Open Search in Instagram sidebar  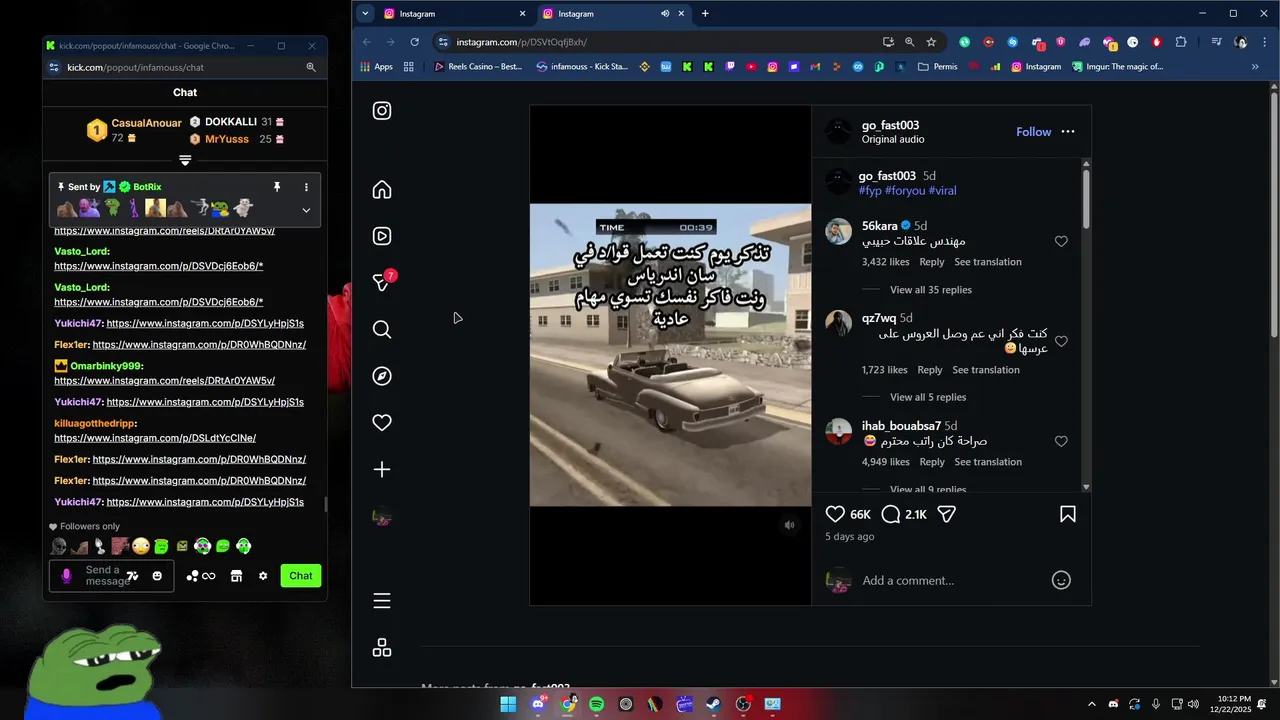(x=382, y=329)
